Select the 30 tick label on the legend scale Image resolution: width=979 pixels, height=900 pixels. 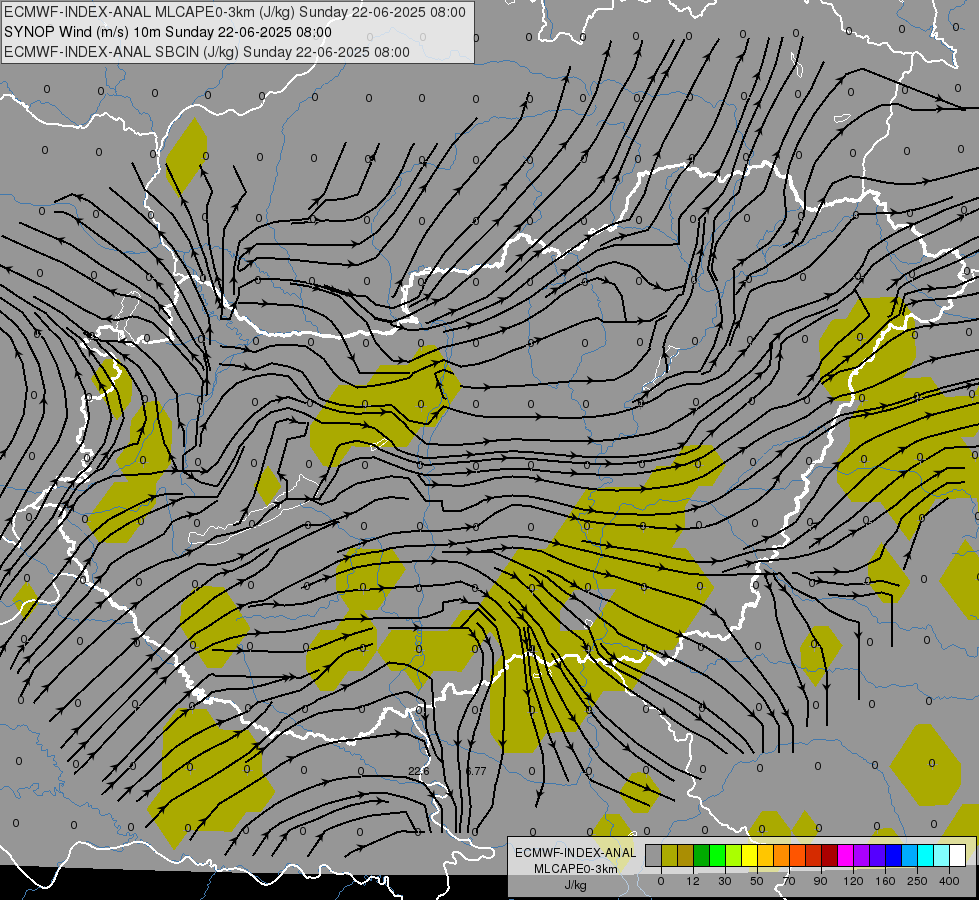pos(725,881)
